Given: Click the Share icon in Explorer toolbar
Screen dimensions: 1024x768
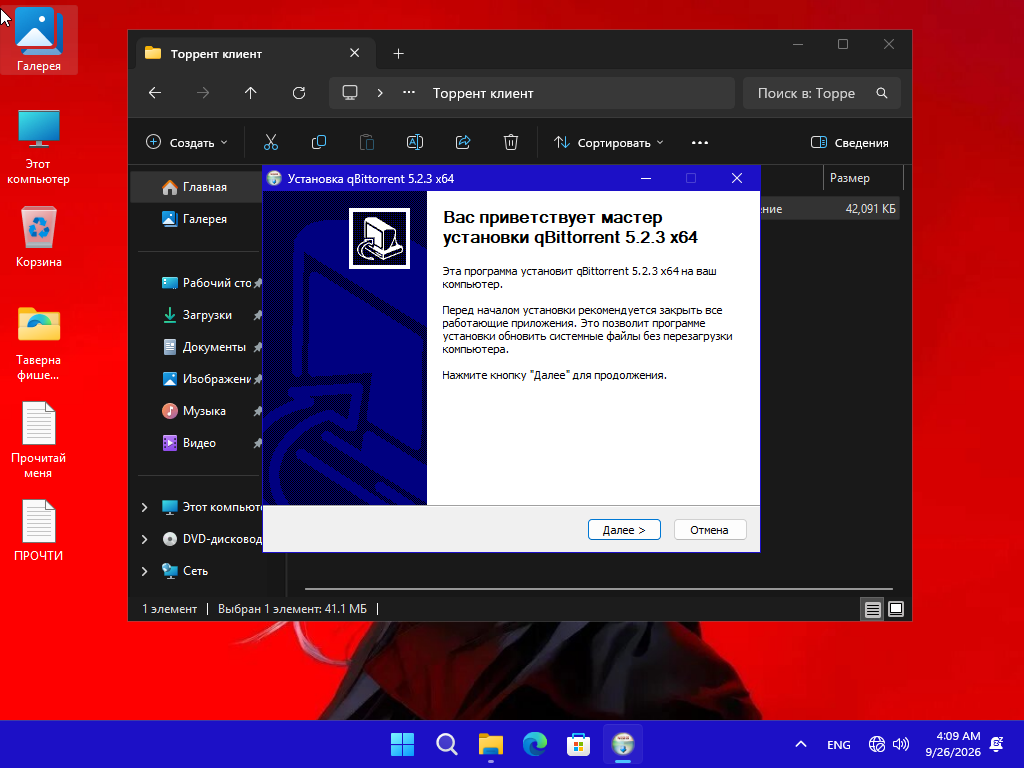Looking at the screenshot, I should [x=463, y=142].
